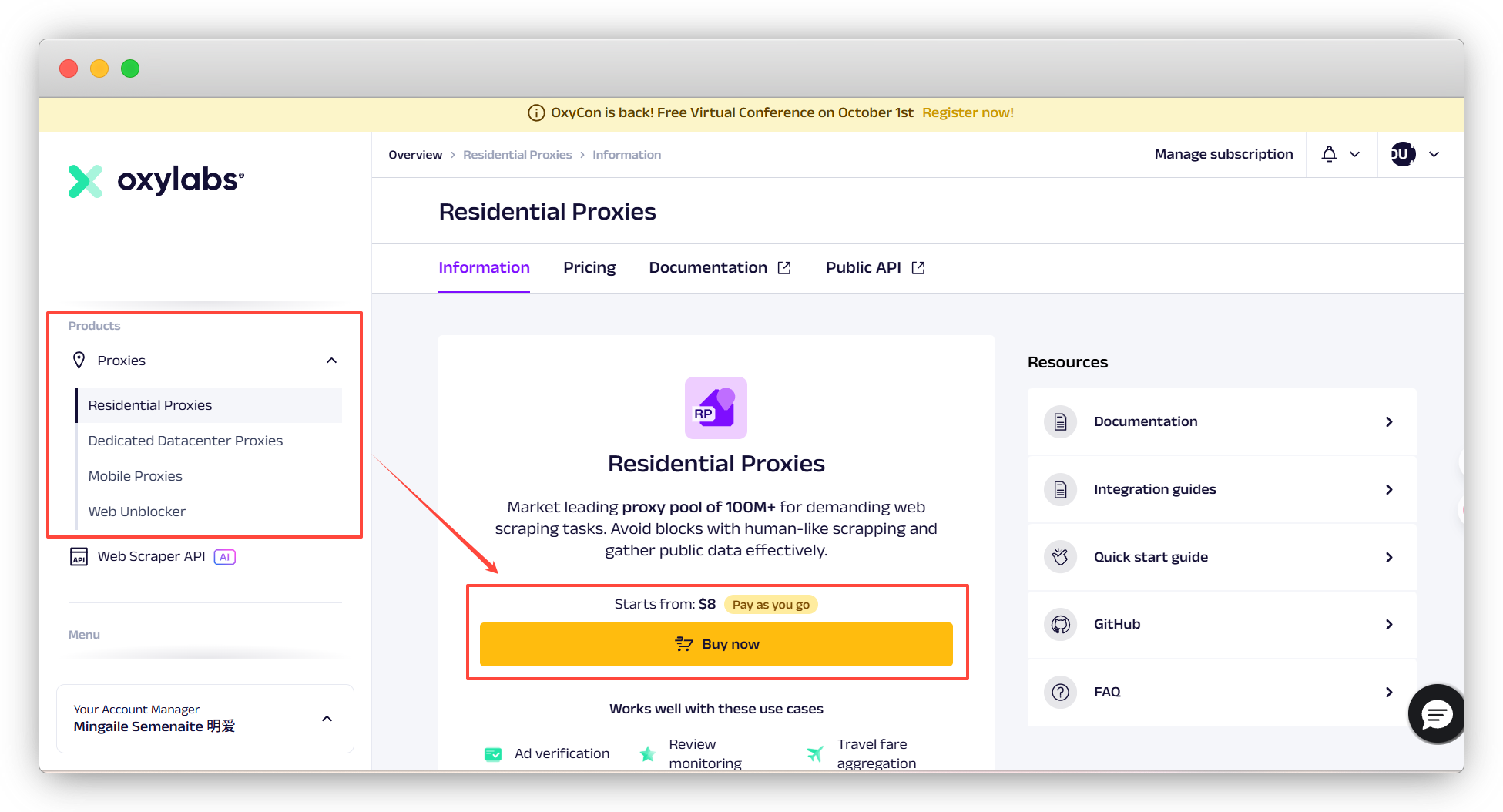Open the GitHub resource link

pyautogui.click(x=1222, y=624)
